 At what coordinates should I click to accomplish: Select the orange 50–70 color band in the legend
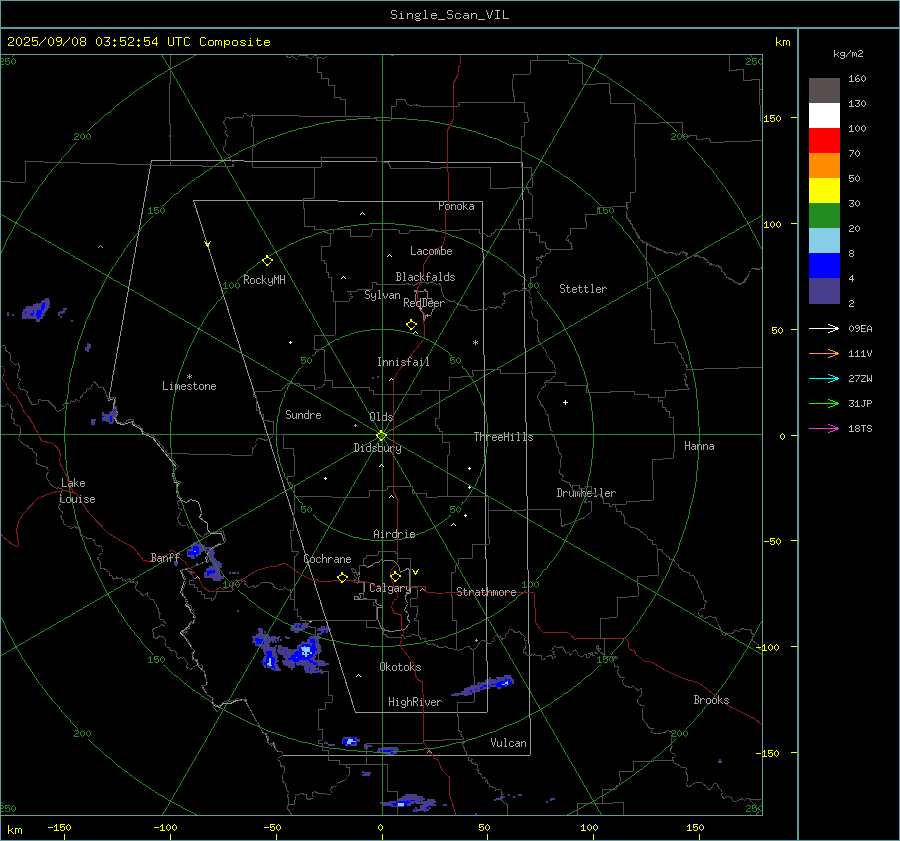tap(824, 166)
